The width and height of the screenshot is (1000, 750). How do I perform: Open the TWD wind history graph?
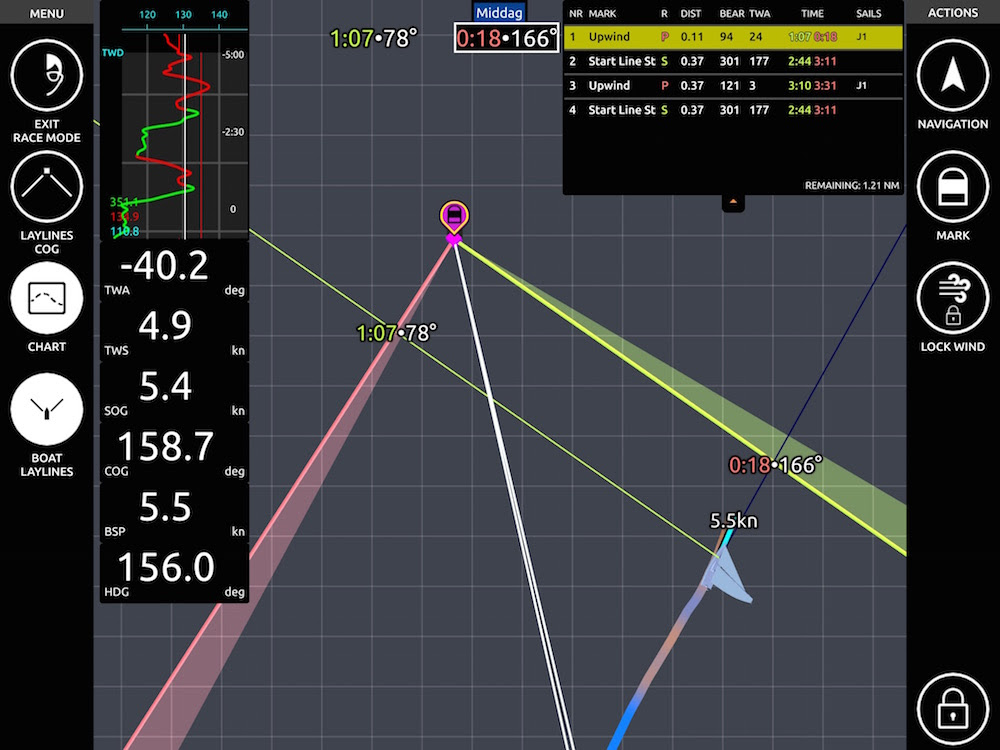coord(174,120)
